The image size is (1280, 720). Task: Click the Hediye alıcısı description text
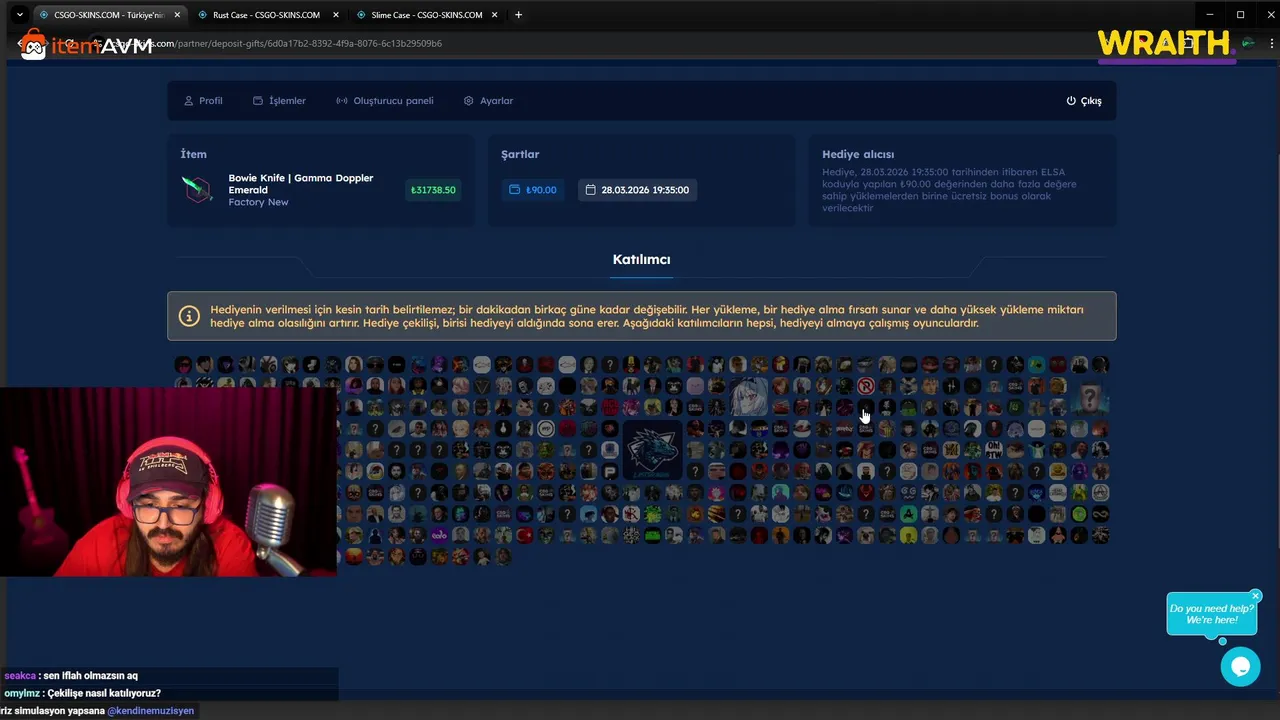point(949,190)
